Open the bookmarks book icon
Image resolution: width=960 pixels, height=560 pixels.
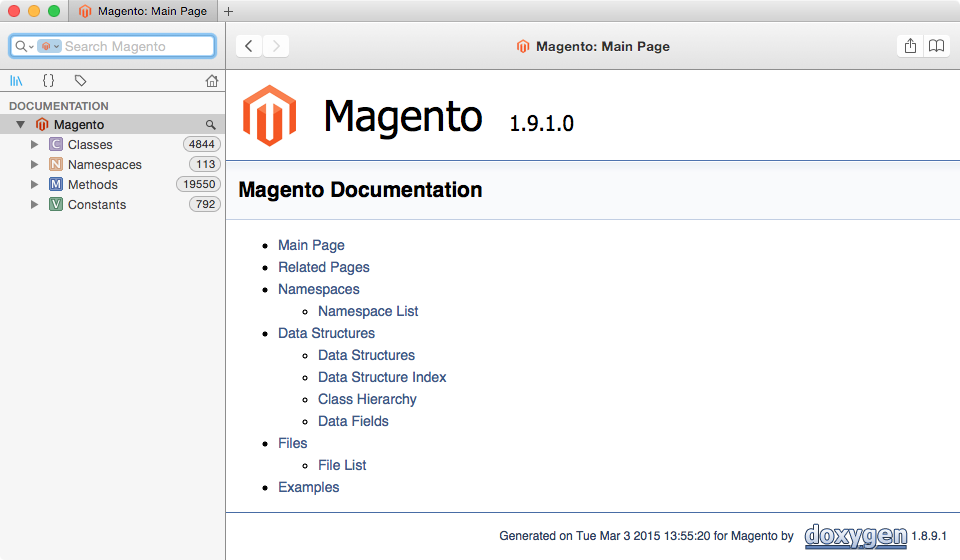coord(937,46)
